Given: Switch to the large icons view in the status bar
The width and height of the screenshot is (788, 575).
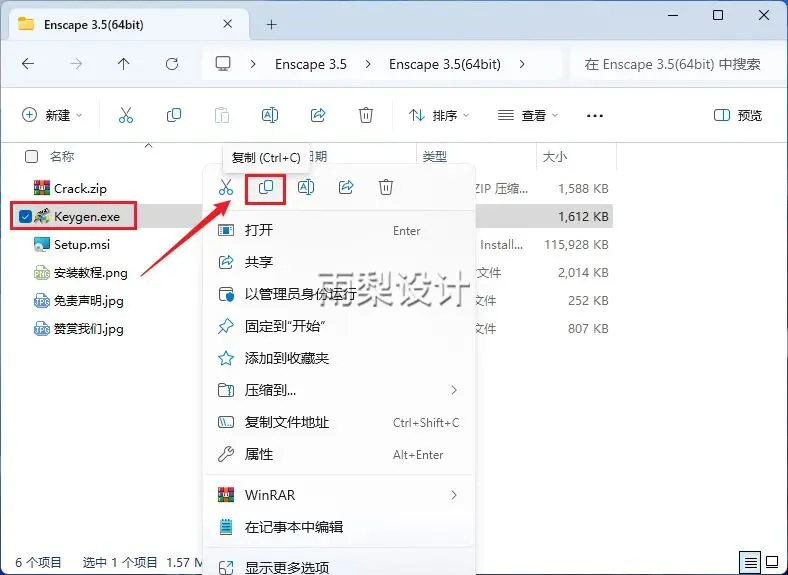Looking at the screenshot, I should [x=772, y=562].
